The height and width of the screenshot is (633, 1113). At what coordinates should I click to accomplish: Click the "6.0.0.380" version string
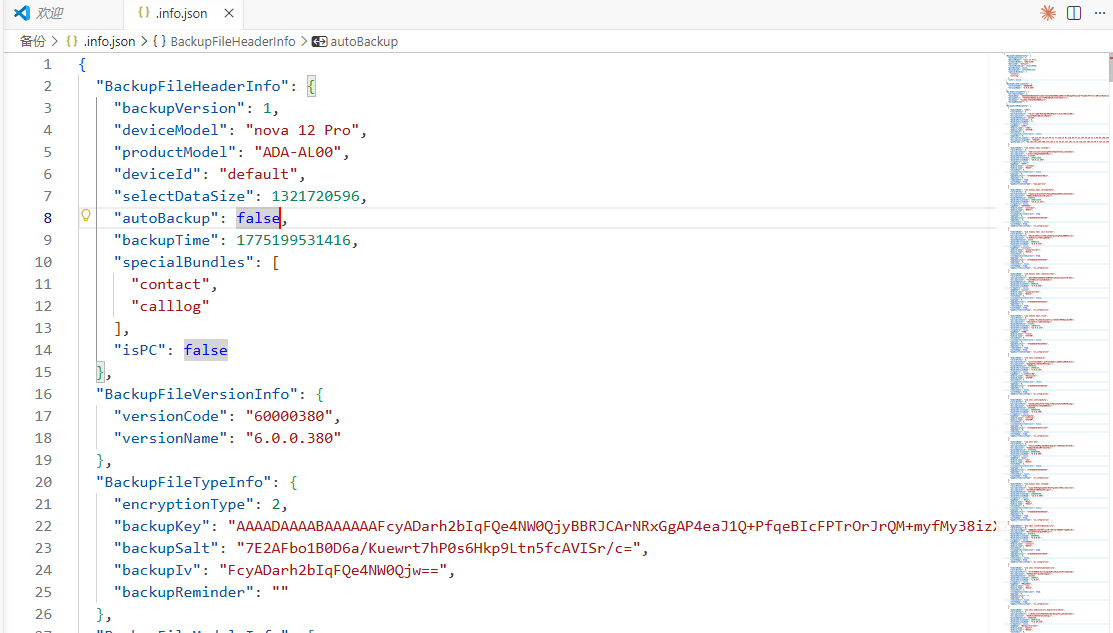(x=294, y=438)
